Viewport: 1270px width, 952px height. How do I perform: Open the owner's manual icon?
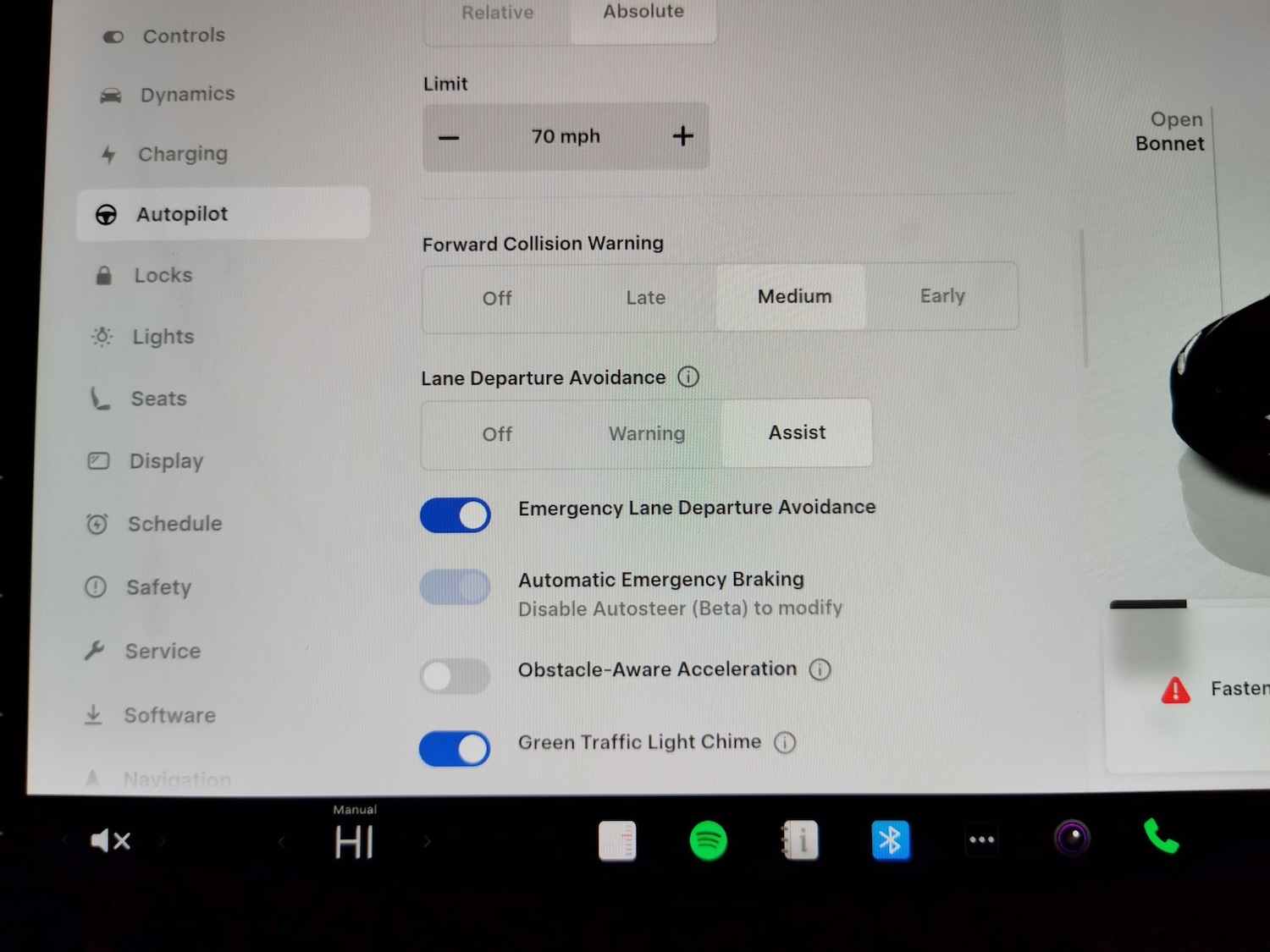(x=800, y=841)
